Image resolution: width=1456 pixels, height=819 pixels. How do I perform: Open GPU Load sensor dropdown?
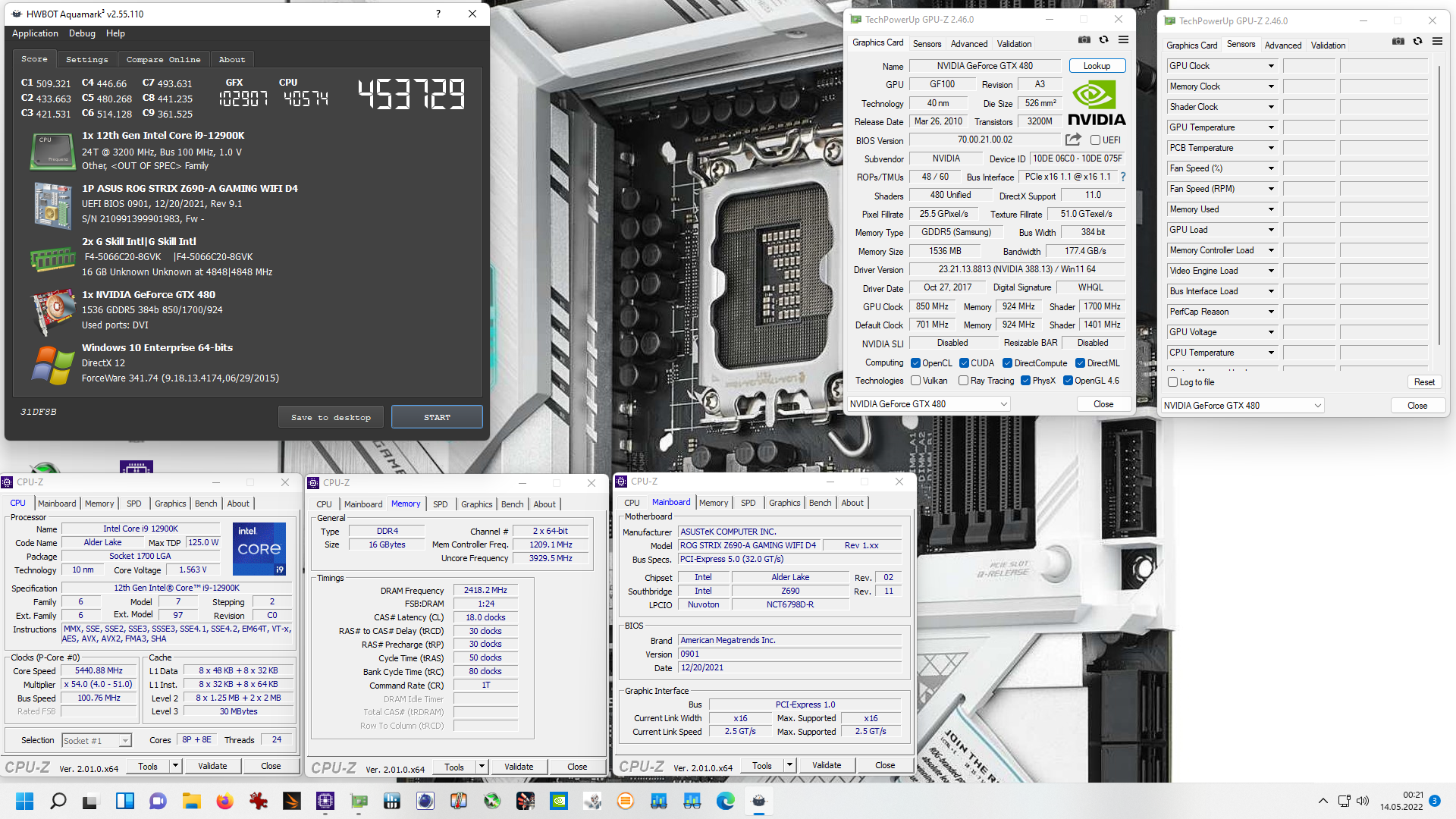1271,230
